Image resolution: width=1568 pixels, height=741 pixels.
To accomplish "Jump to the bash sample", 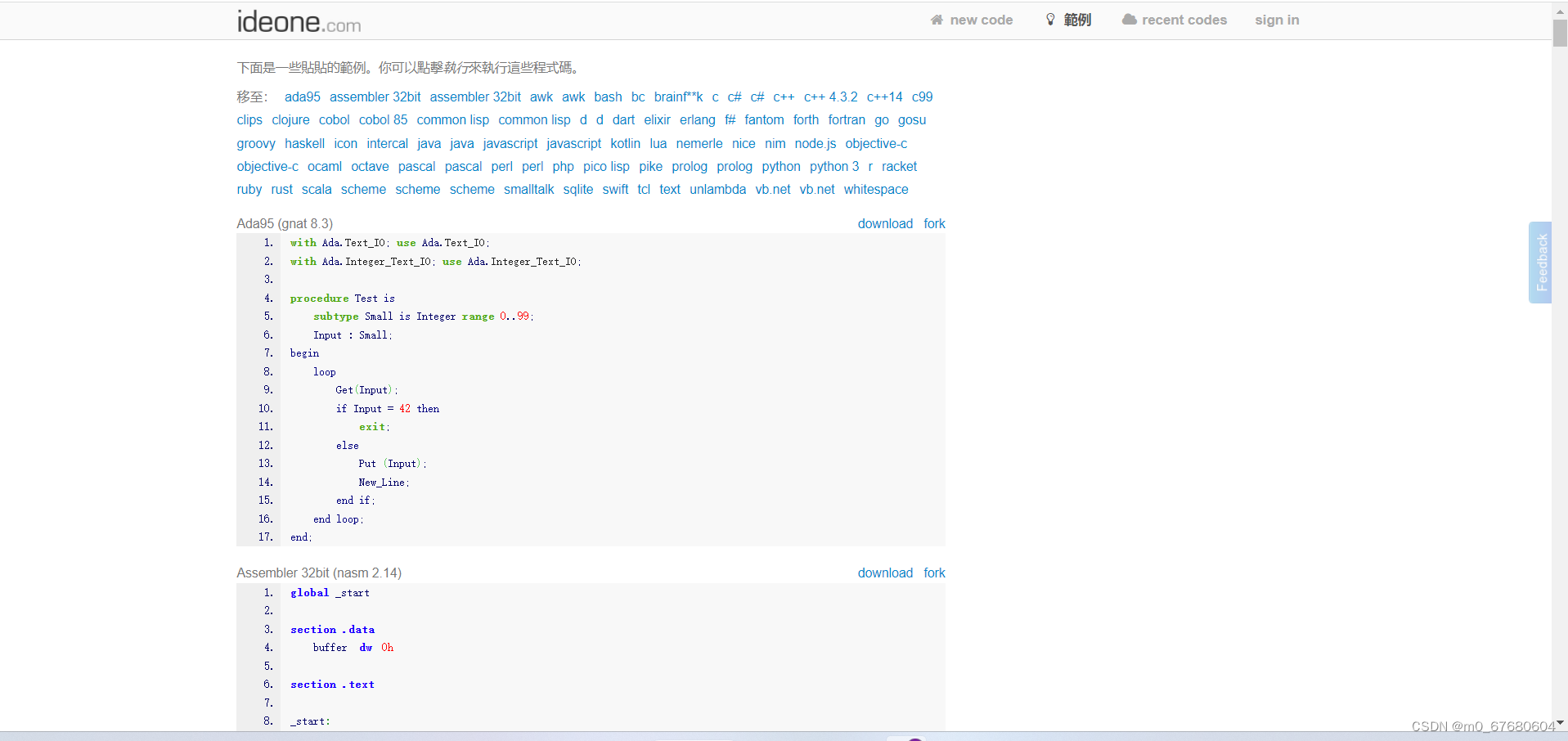I will [x=608, y=97].
